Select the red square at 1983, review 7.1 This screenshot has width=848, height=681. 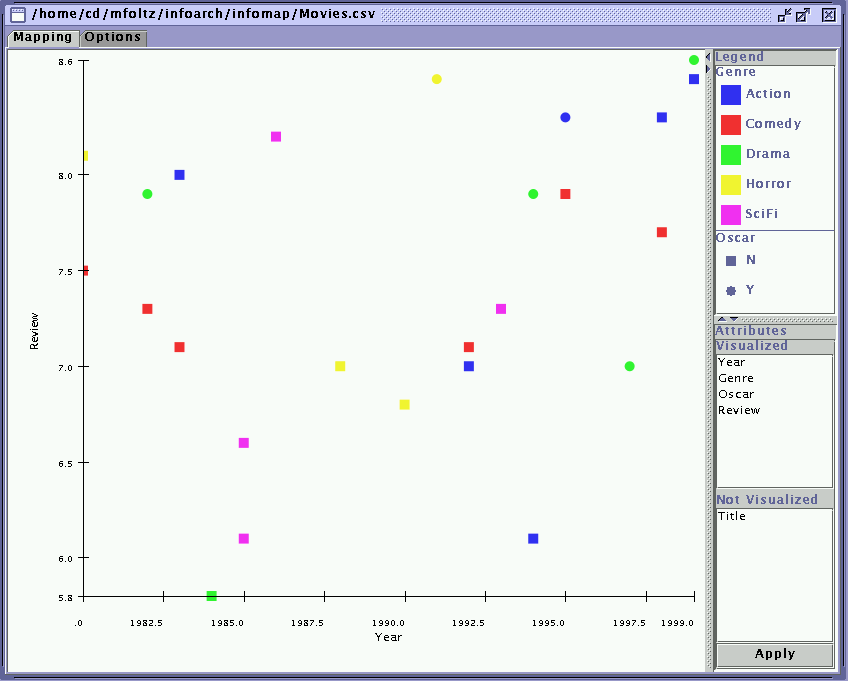(180, 347)
